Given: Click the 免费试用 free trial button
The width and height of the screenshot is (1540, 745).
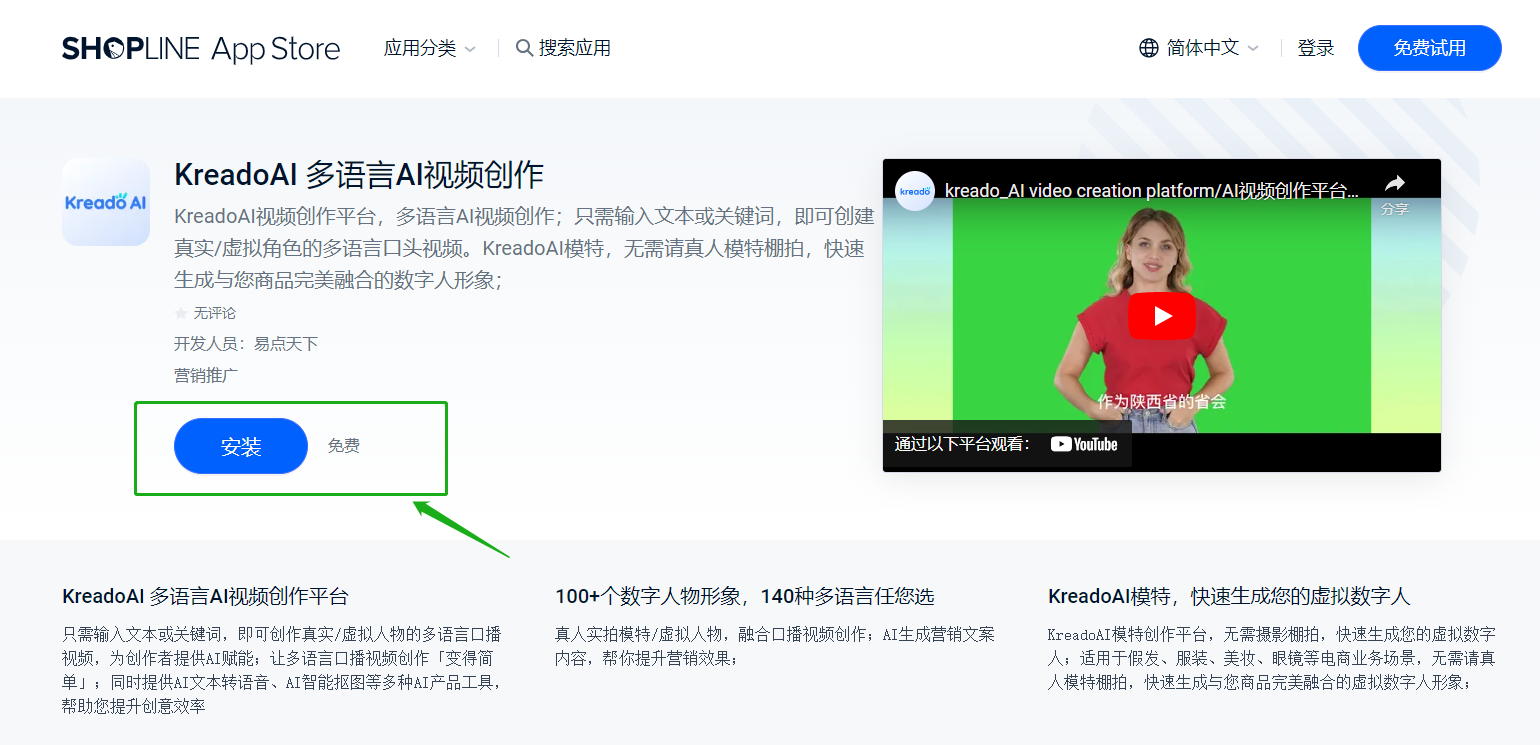Looking at the screenshot, I should (1429, 47).
